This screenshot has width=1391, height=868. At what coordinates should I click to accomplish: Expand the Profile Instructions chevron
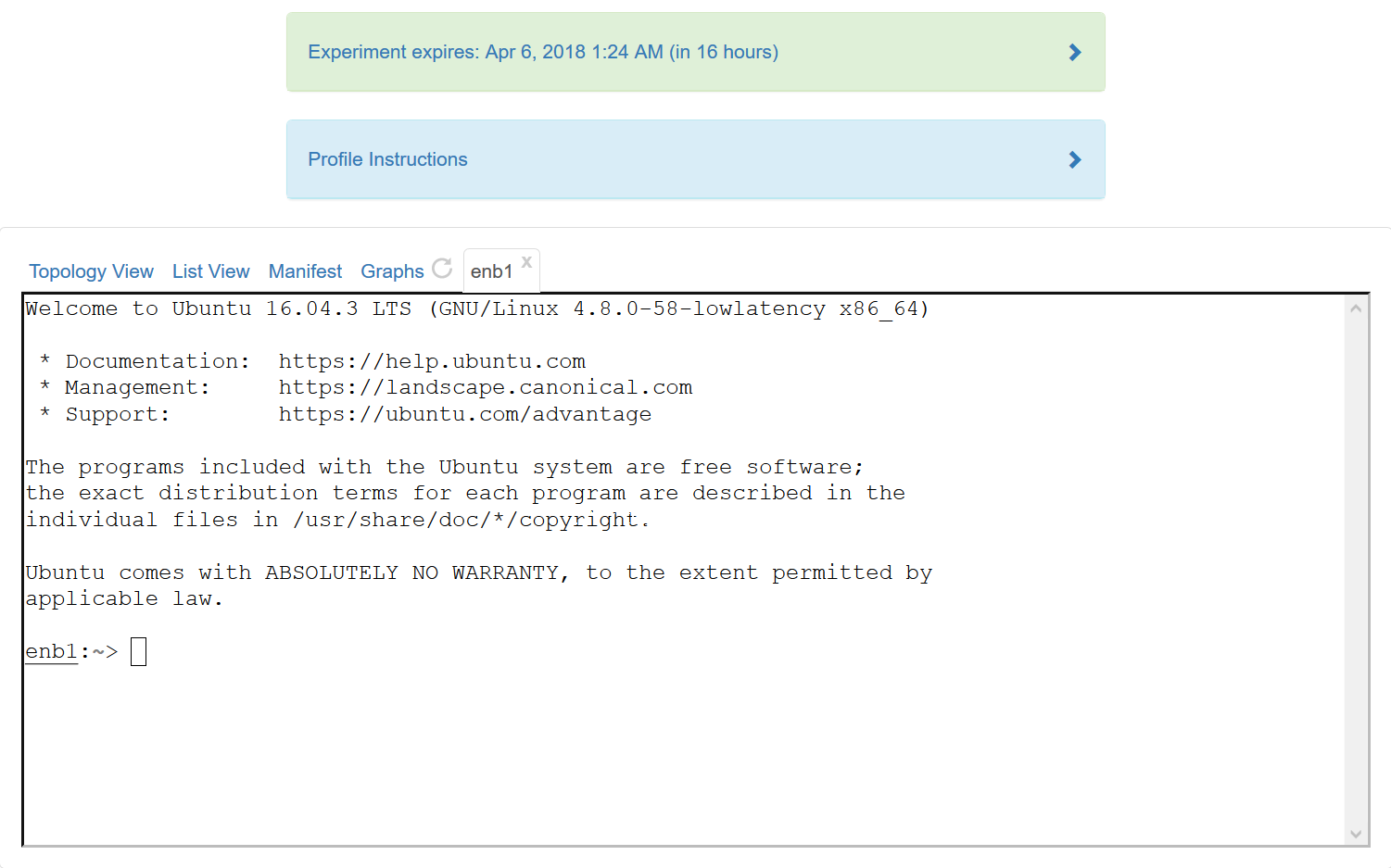pos(1075,160)
